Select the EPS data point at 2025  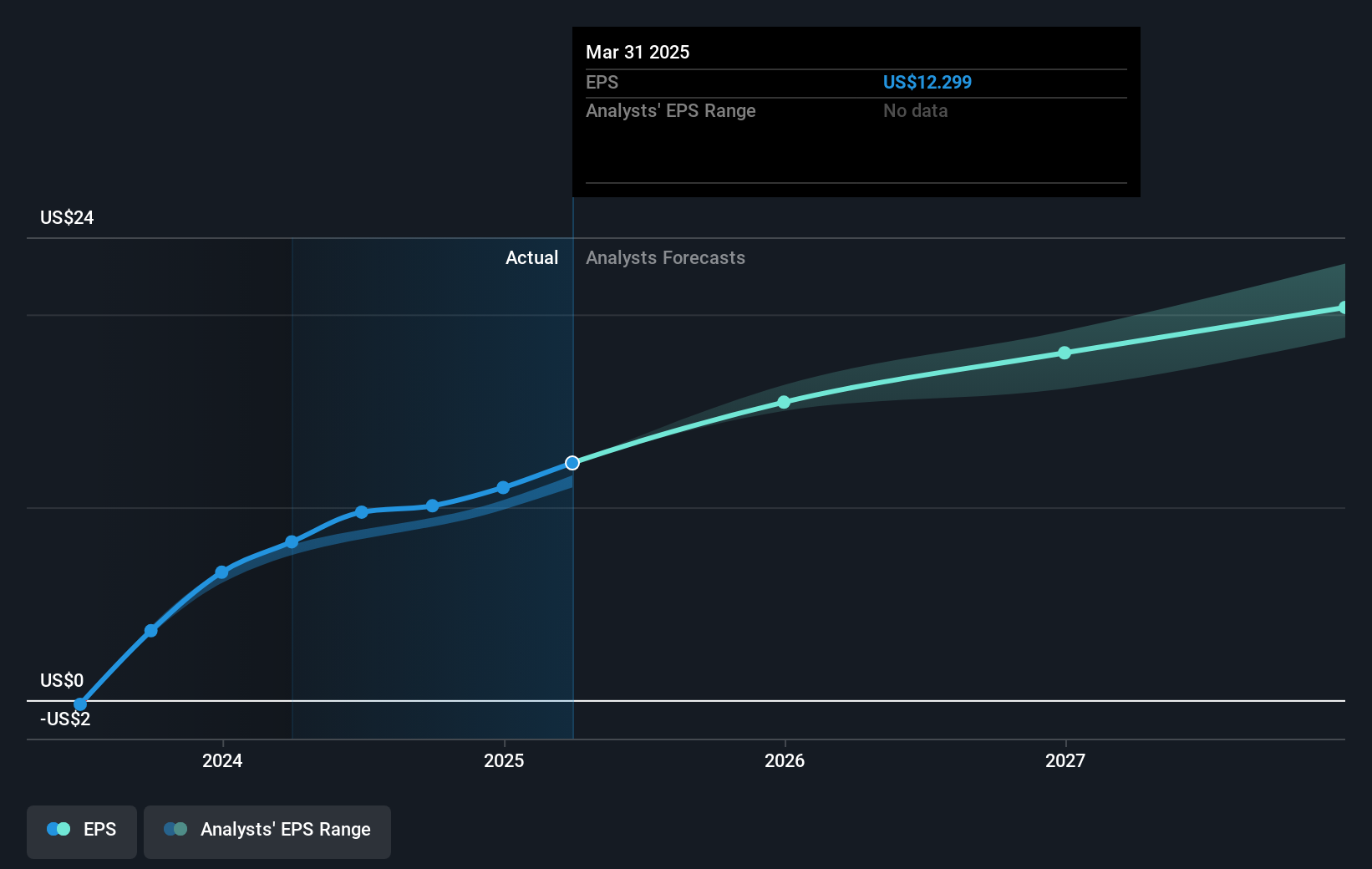[x=503, y=487]
